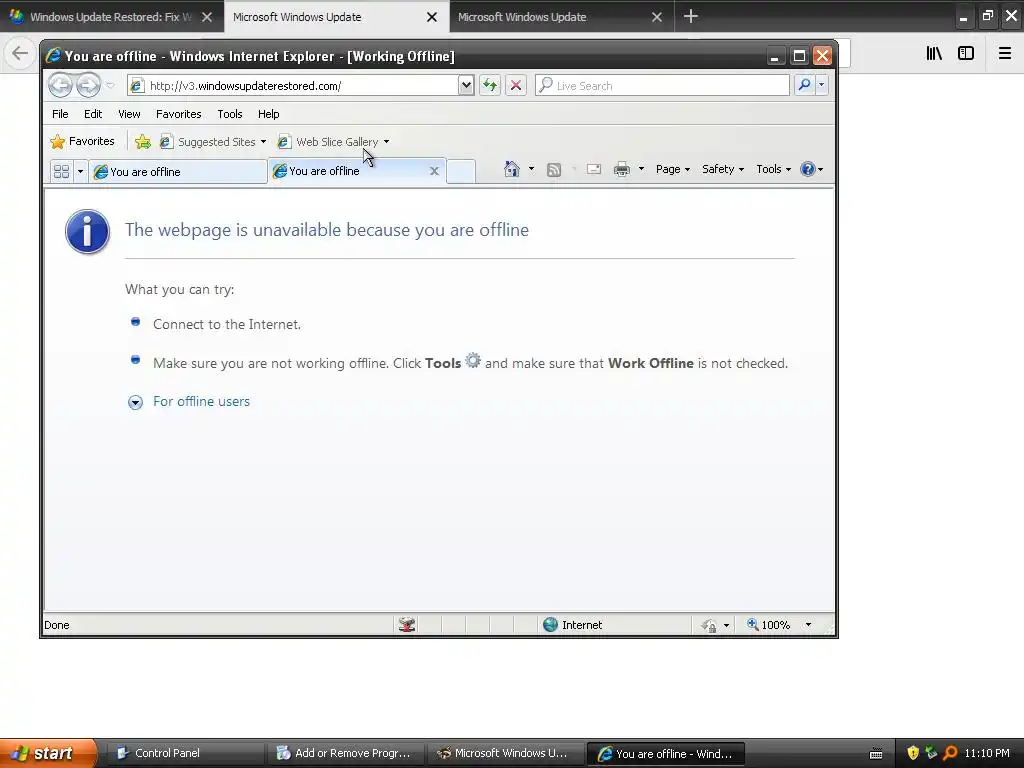Click the magnifier Search button
Viewport: 1024px width, 768px height.
(x=805, y=85)
